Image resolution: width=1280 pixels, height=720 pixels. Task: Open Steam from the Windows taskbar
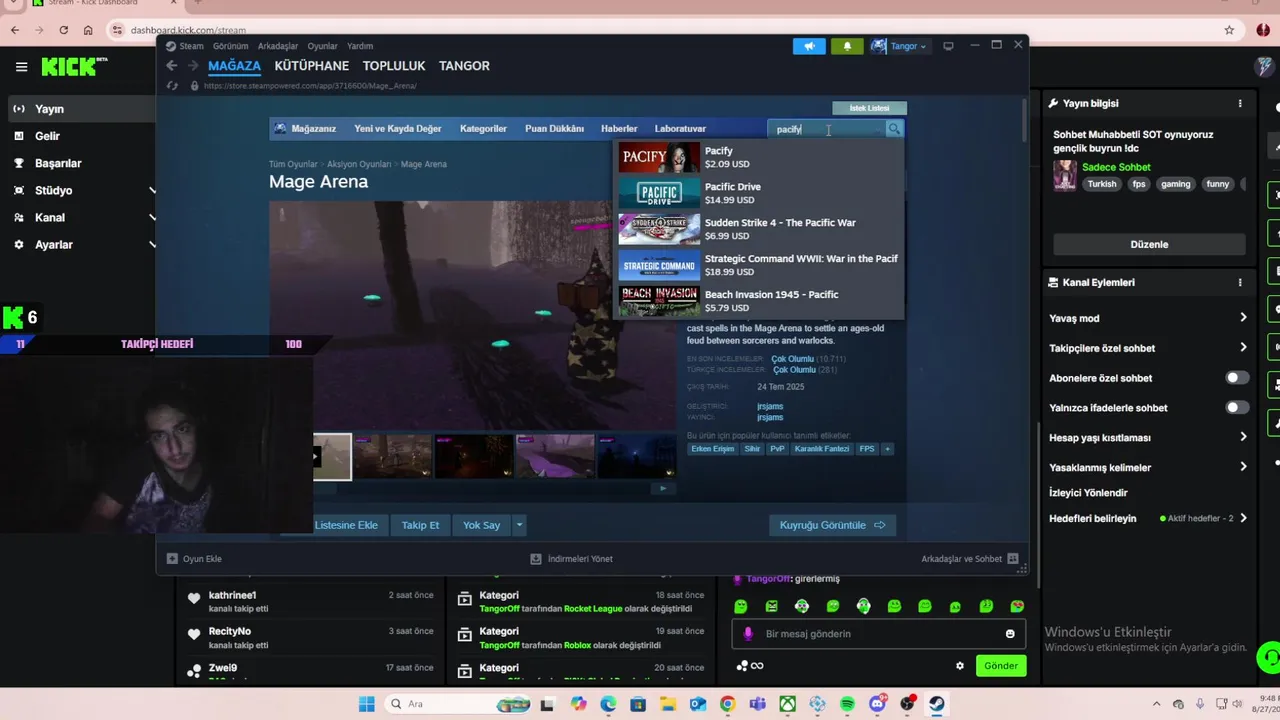coord(937,704)
